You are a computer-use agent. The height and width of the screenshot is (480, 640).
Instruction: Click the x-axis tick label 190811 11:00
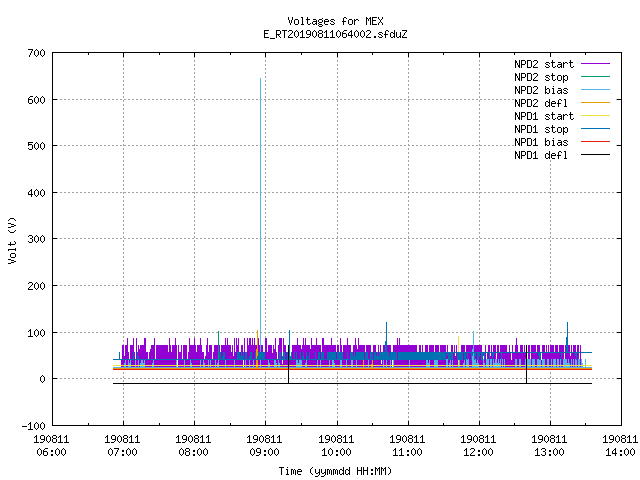[x=407, y=446]
